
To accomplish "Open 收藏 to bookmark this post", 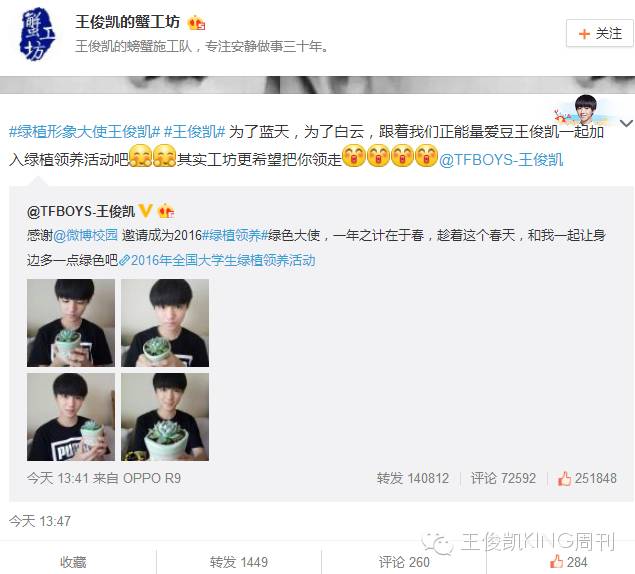I will pos(73,562).
